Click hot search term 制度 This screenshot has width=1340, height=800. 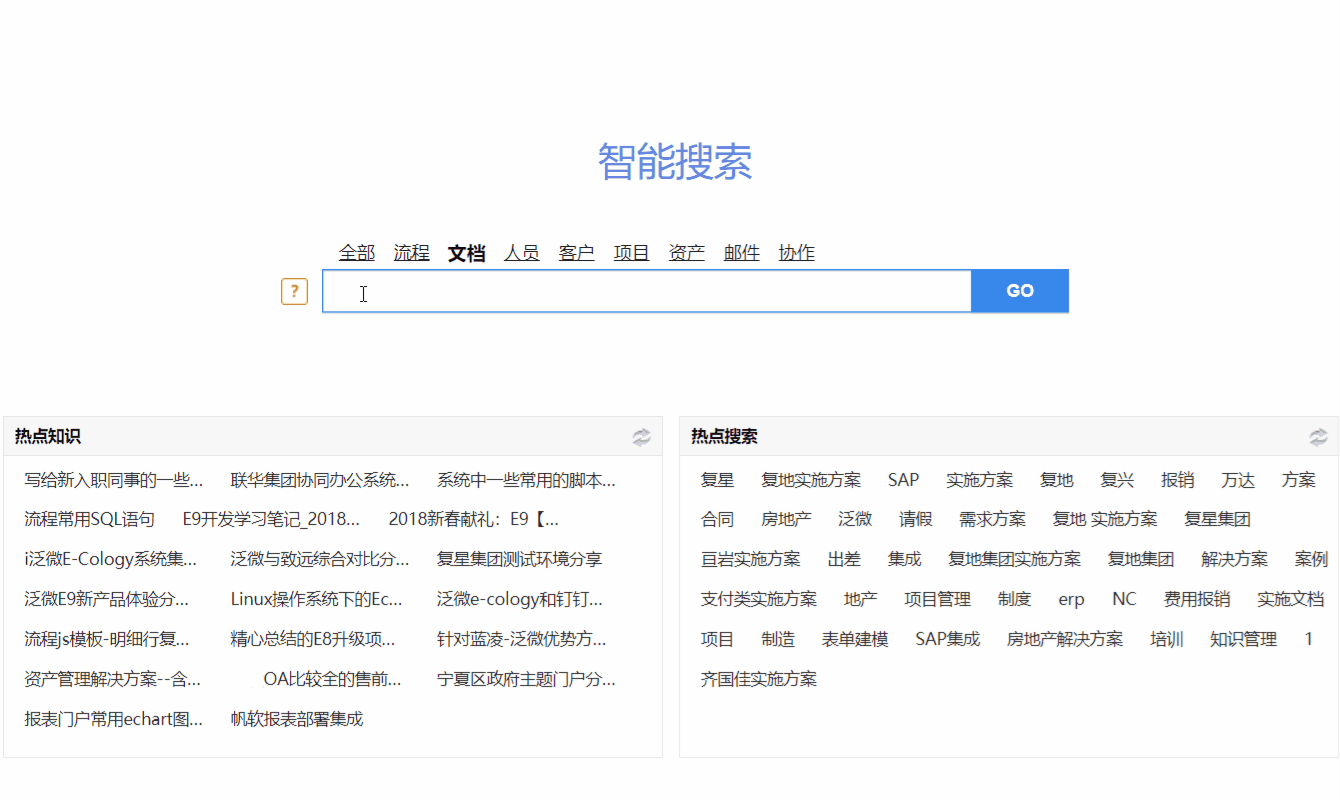[1015, 600]
